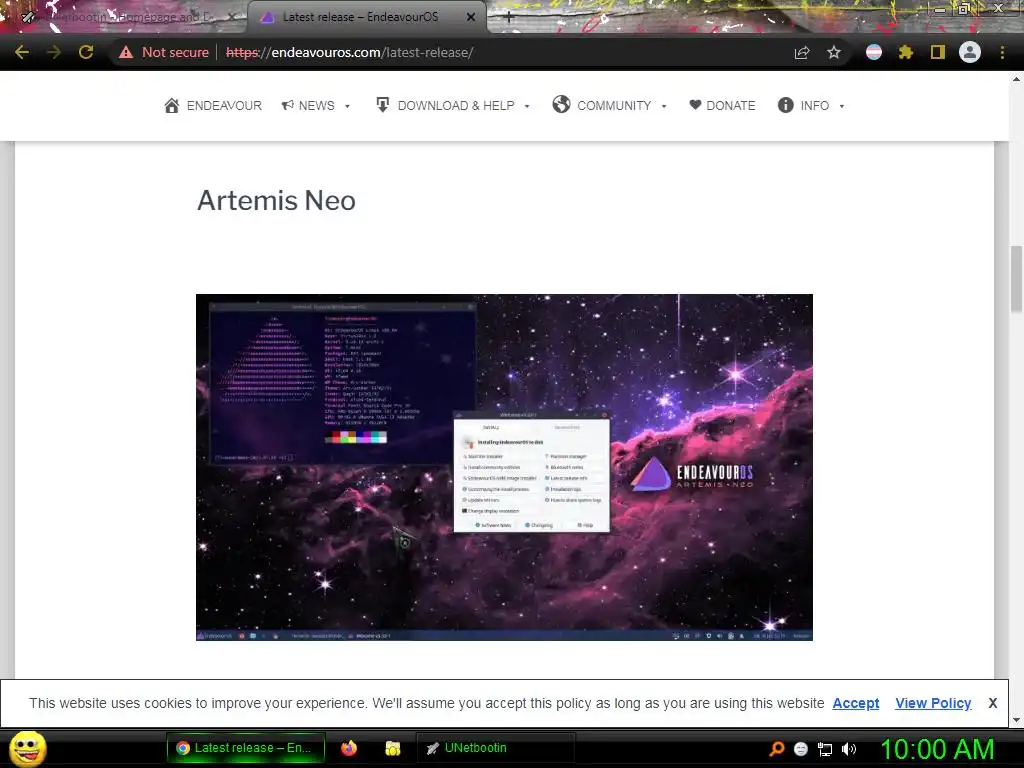This screenshot has height=768, width=1024.
Task: Open the Chrome three-dot menu
Action: [x=1002, y=52]
